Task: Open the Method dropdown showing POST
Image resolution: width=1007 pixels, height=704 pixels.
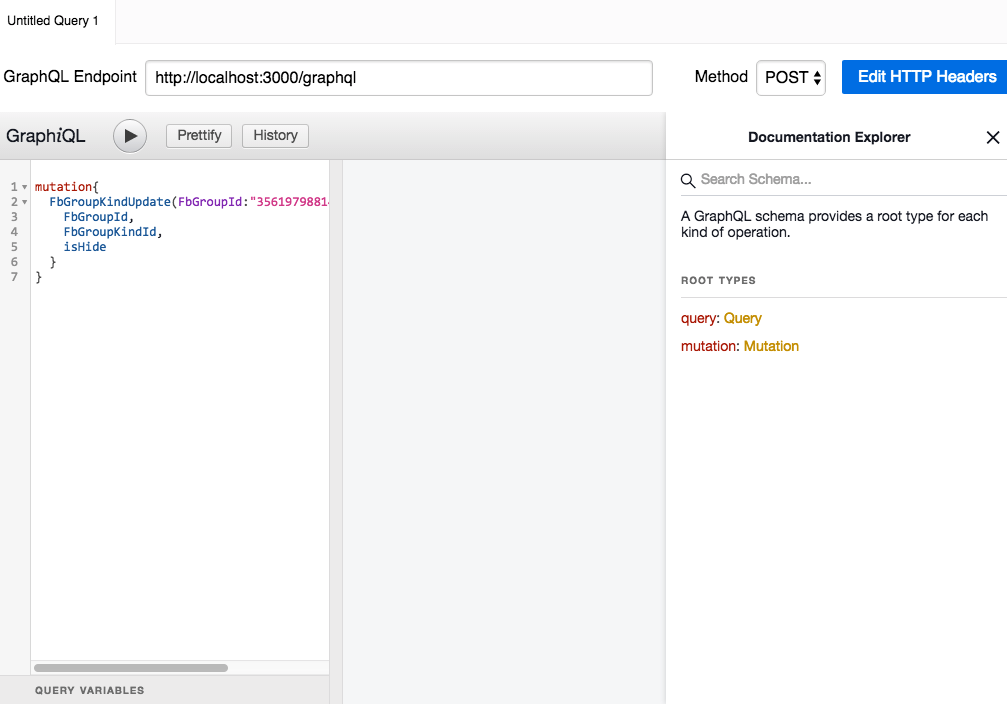Action: point(790,77)
